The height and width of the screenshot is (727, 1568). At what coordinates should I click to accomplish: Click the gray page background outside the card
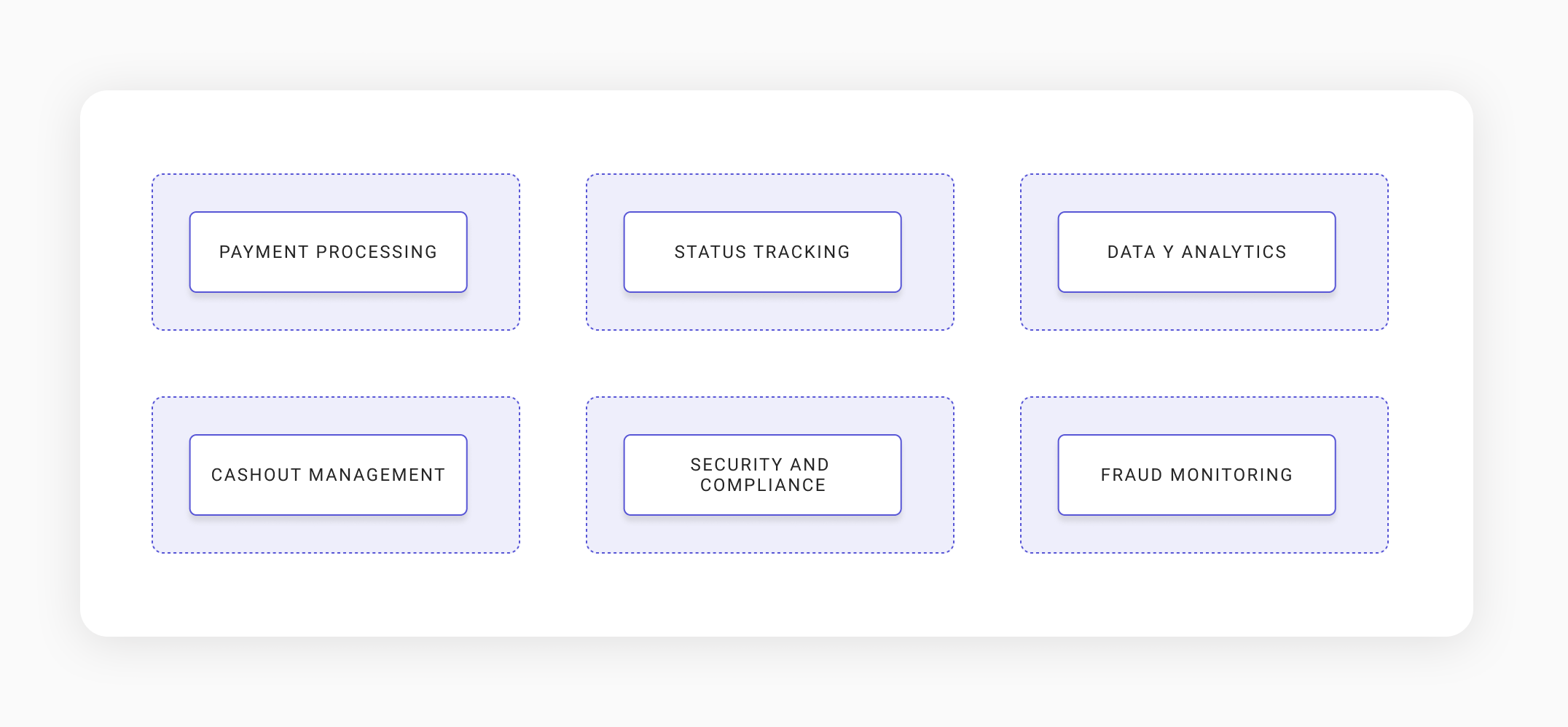[784, 685]
